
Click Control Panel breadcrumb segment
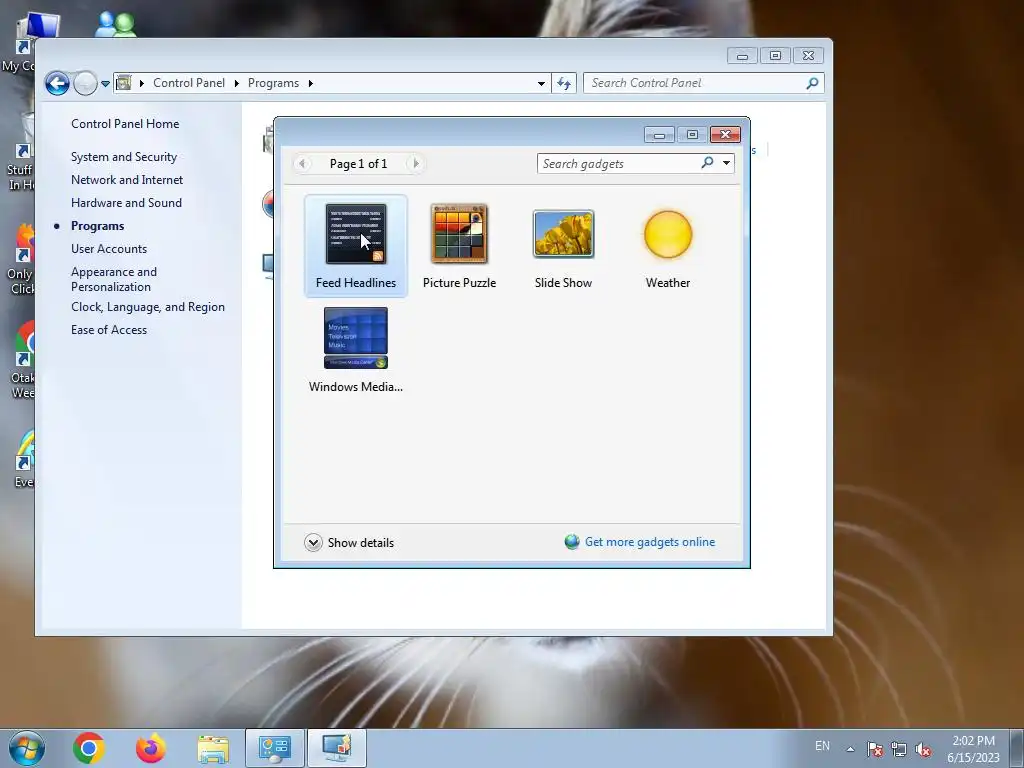pos(189,83)
